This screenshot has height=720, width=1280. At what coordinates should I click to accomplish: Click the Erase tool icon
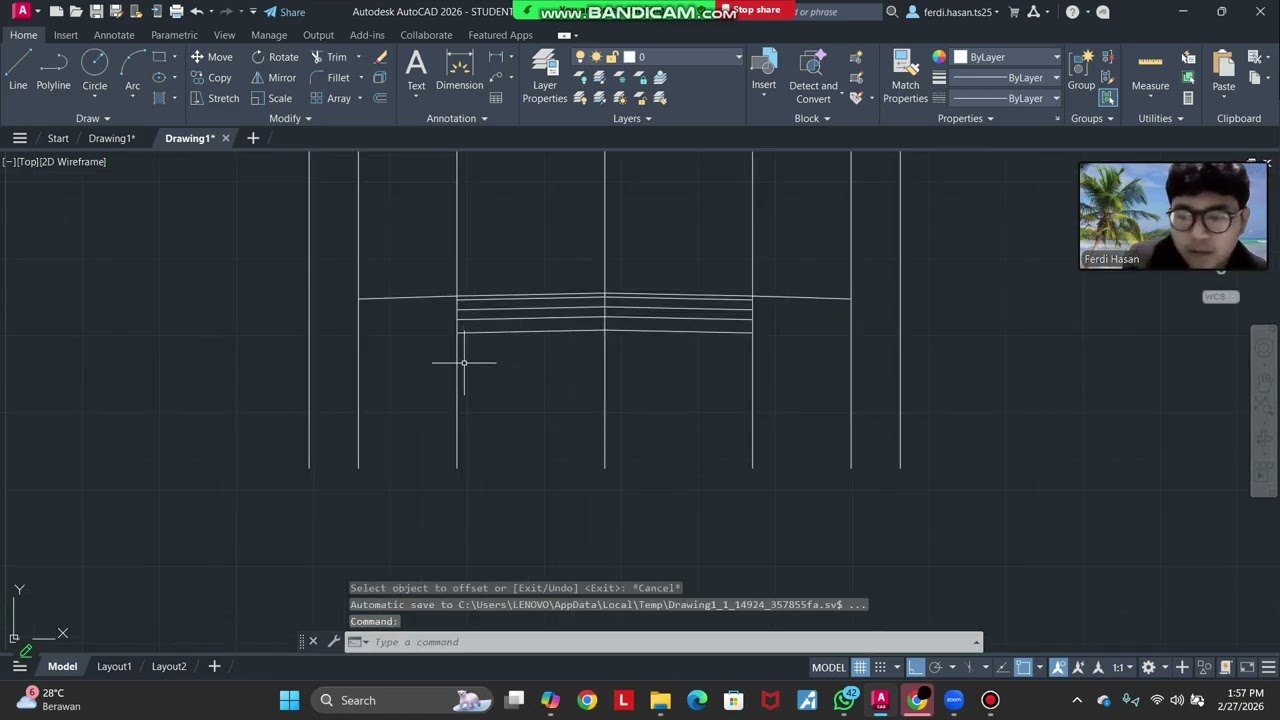(x=380, y=57)
